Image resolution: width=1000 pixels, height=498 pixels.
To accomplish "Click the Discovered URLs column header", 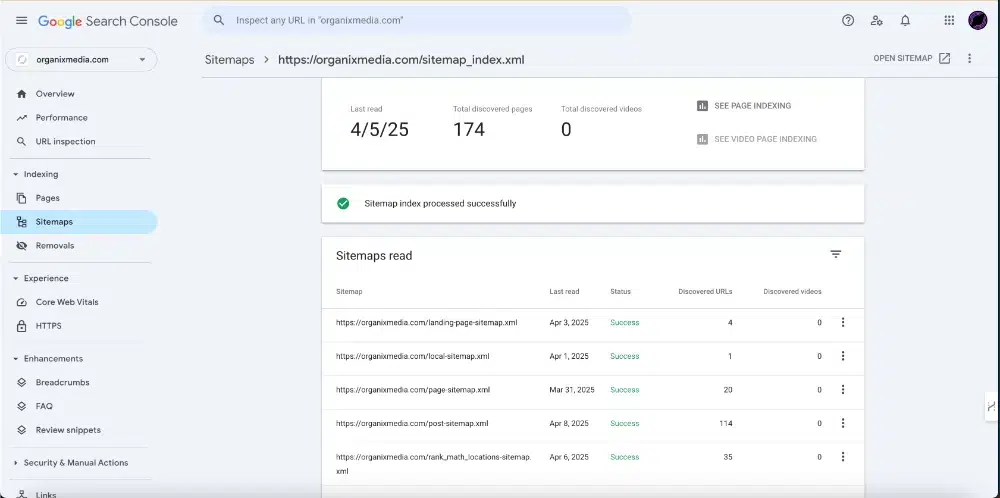I will coord(705,291).
